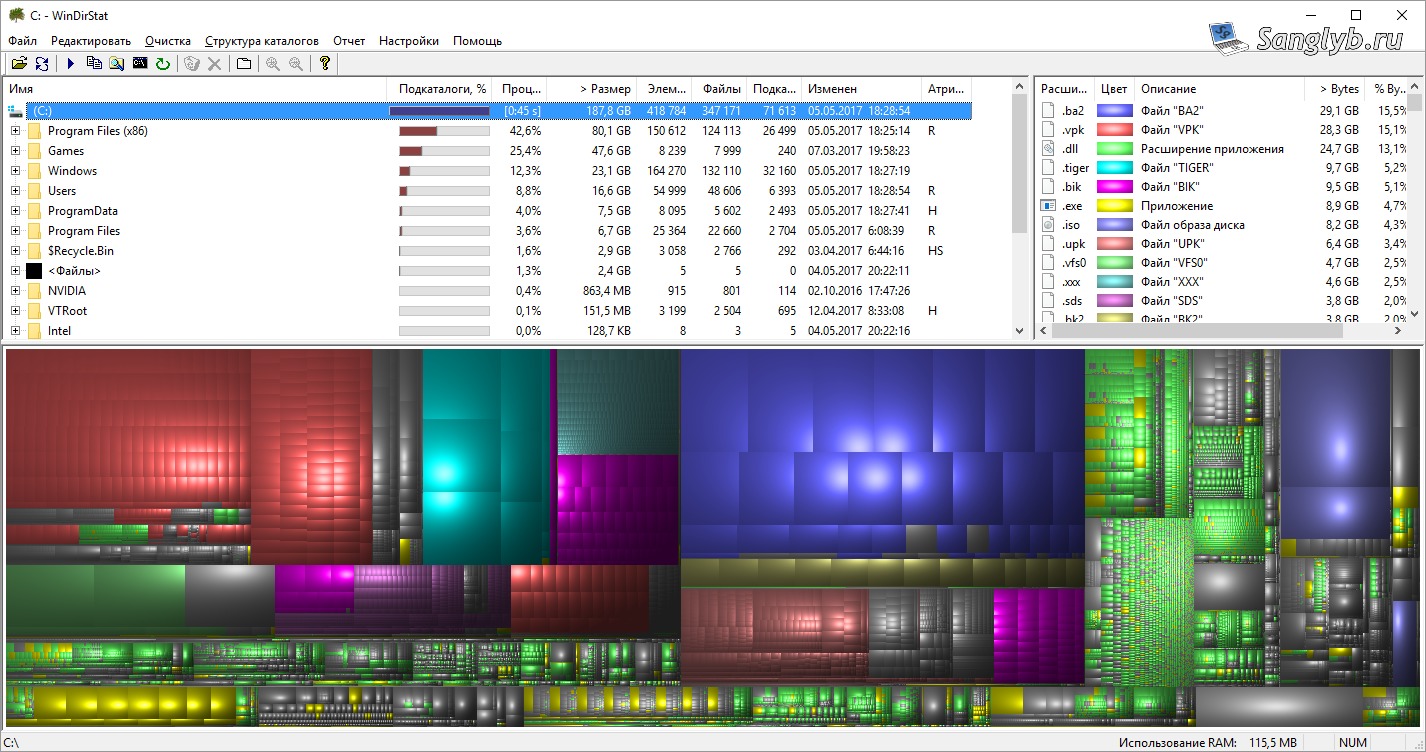Open the Структура каталогов menu
The width and height of the screenshot is (1426, 752).
coord(262,41)
